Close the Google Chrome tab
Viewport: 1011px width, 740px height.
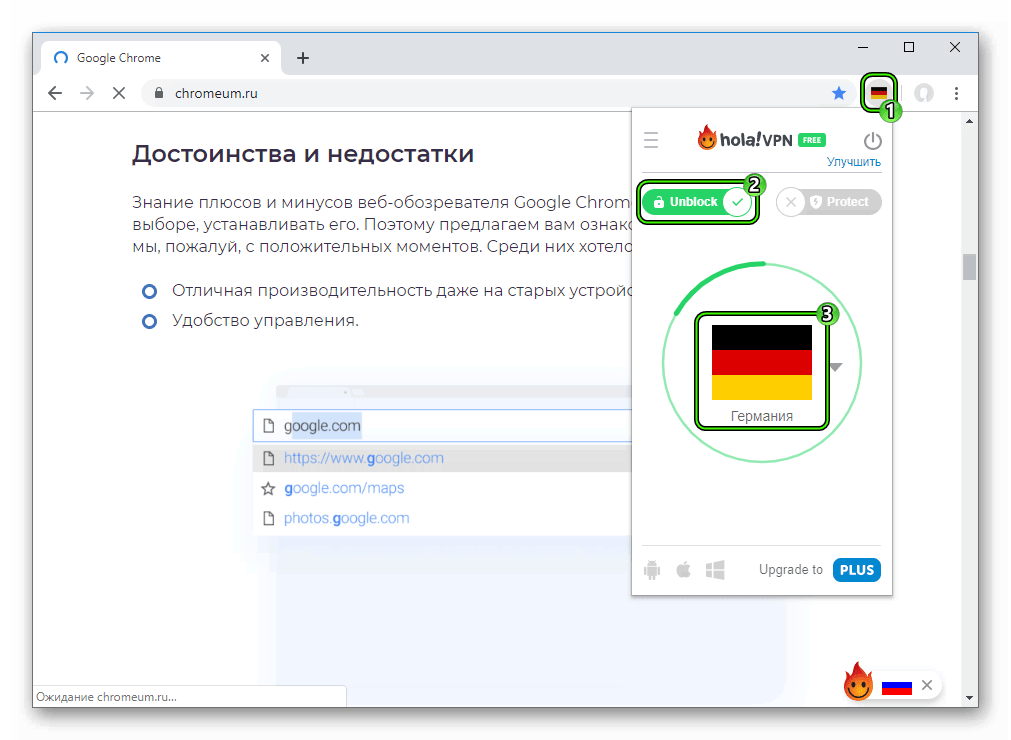[x=265, y=58]
